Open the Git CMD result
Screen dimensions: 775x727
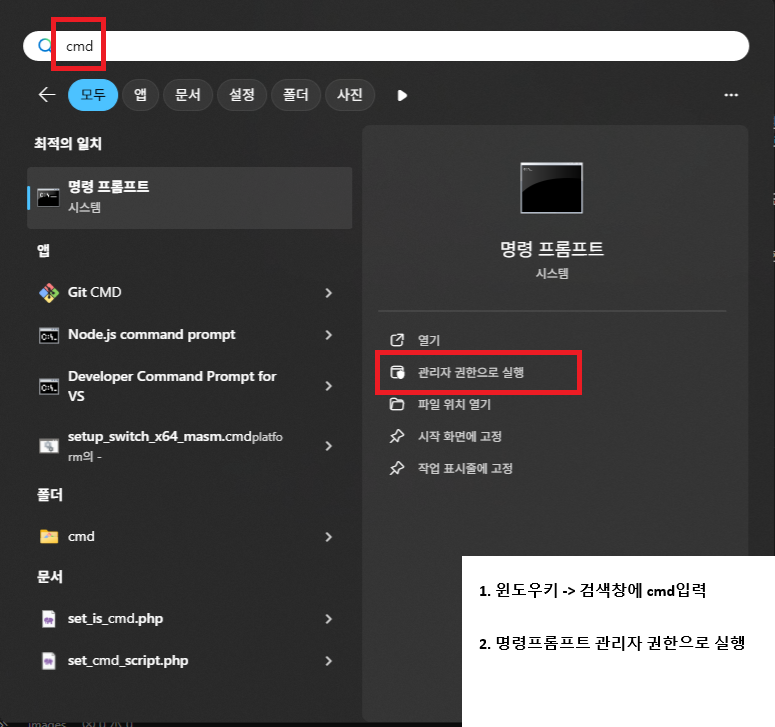[x=190, y=293]
